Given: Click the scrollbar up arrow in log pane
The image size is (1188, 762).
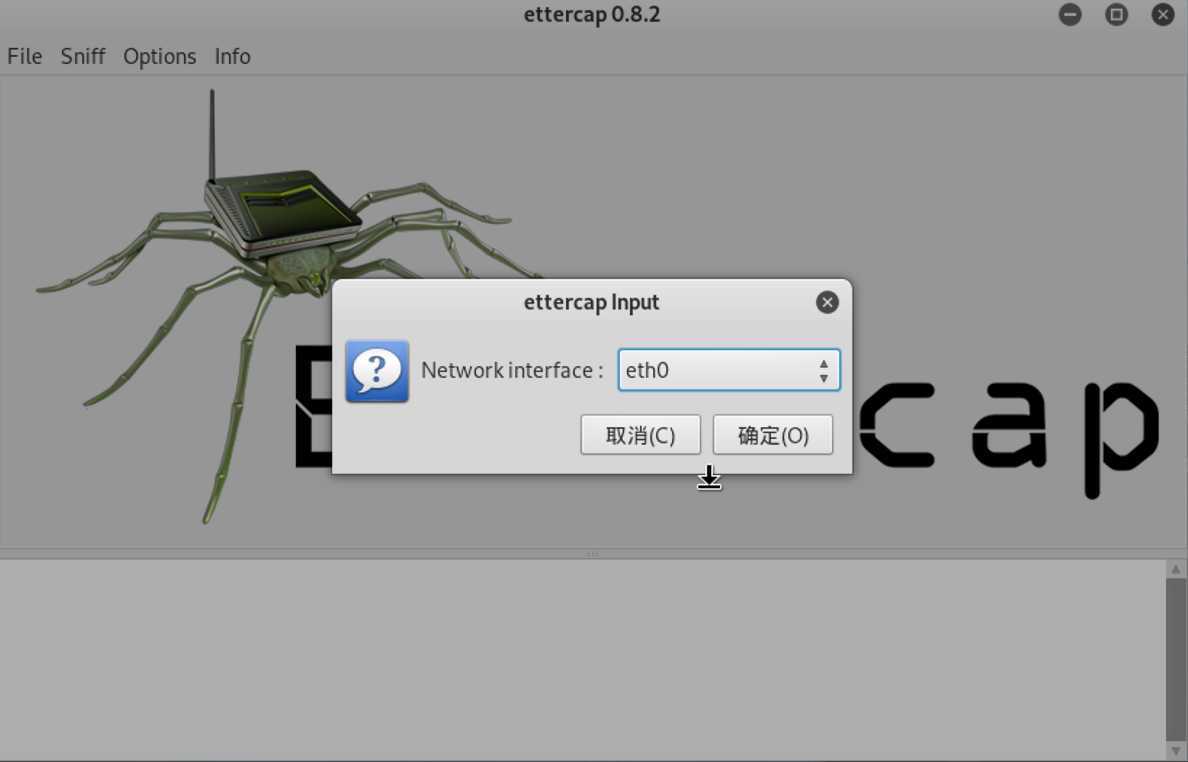Looking at the screenshot, I should (x=1175, y=569).
